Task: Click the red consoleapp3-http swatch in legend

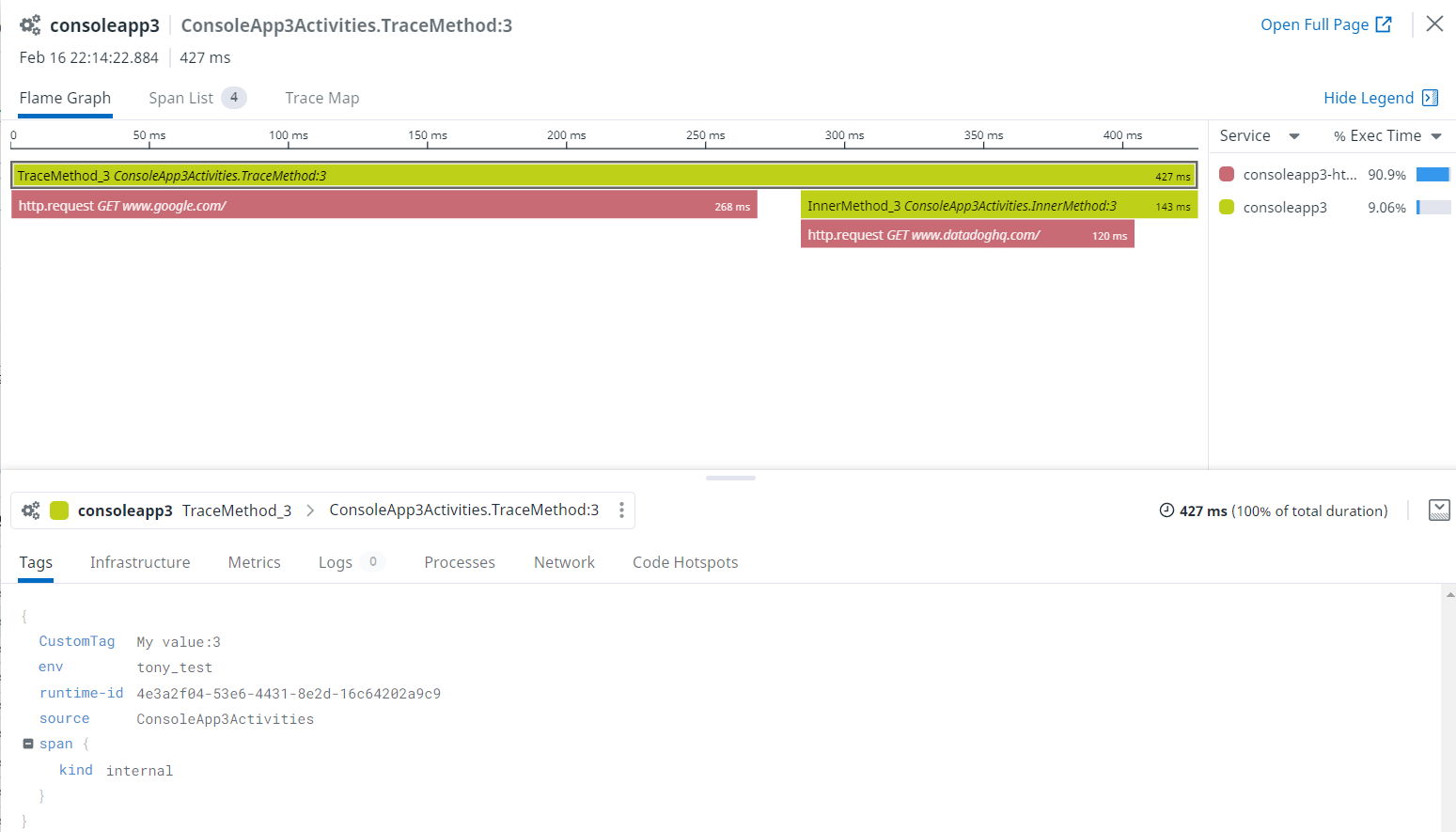Action: pyautogui.click(x=1227, y=174)
